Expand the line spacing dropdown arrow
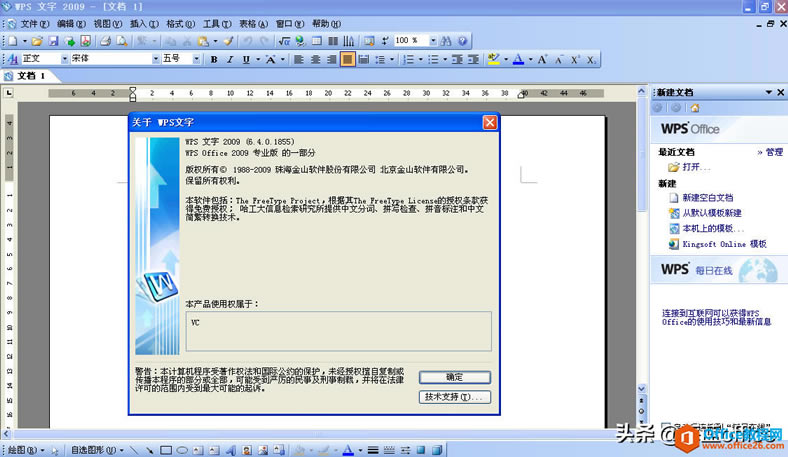The width and height of the screenshot is (788, 457). 392,59
